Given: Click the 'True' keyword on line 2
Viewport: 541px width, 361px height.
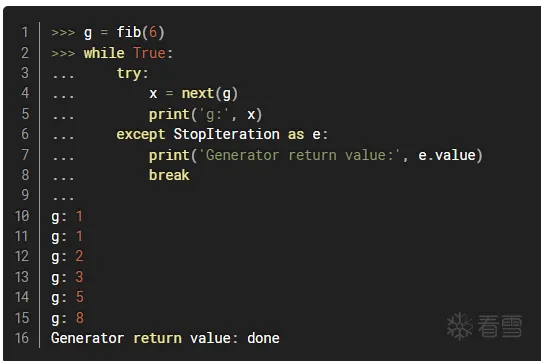Looking at the screenshot, I should coord(149,53).
